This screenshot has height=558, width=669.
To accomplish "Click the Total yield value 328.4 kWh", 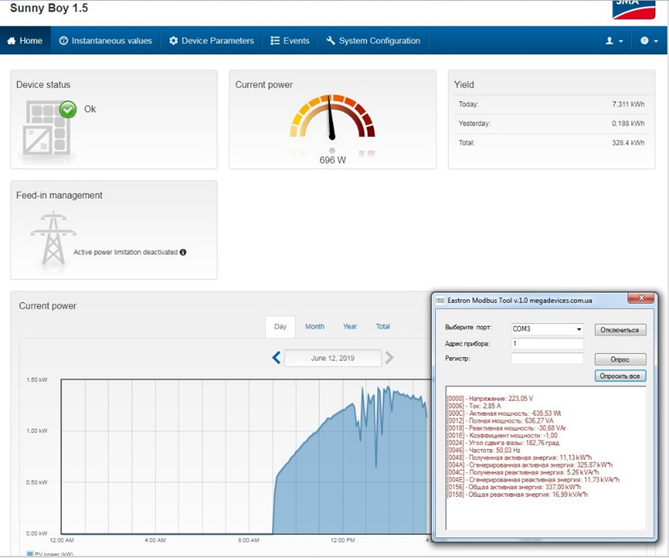I will pyautogui.click(x=628, y=142).
